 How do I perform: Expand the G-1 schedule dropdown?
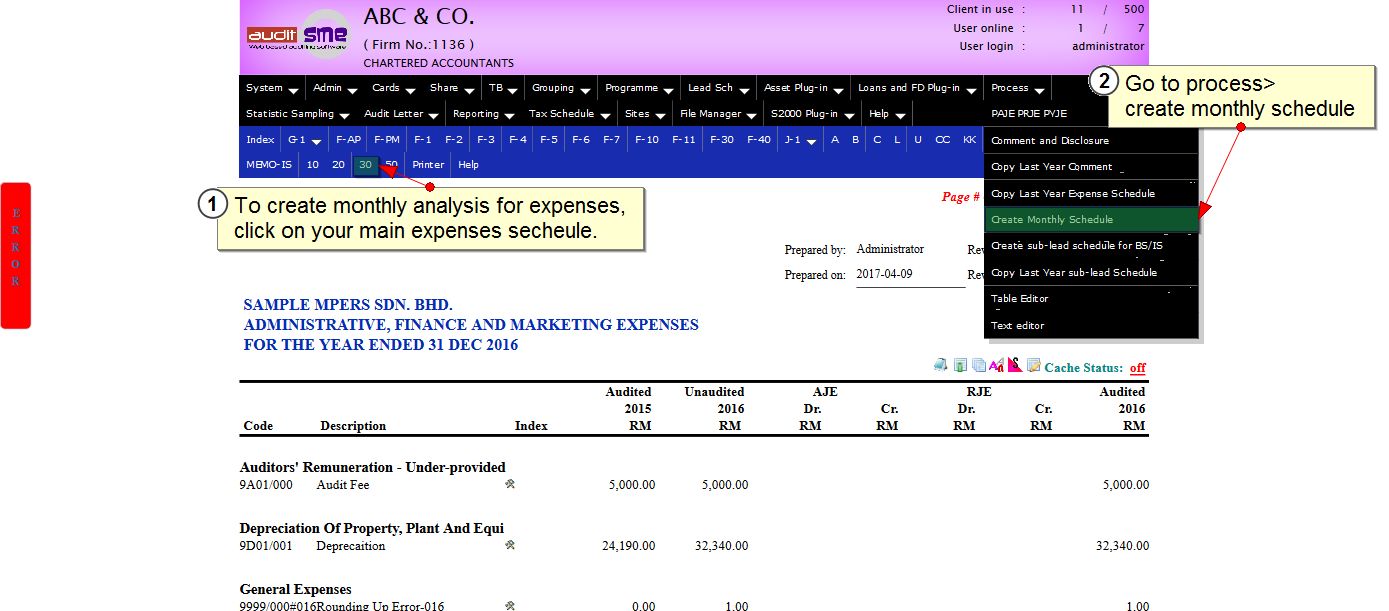point(303,140)
